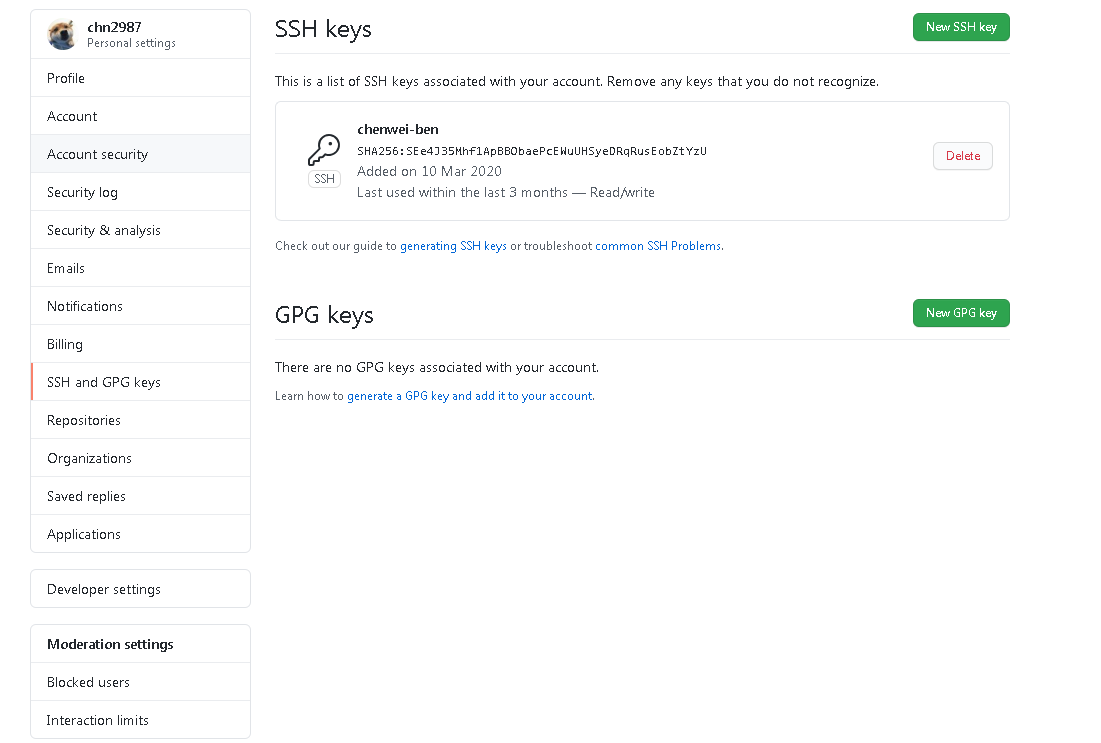
Task: Select Repositories in the sidebar
Action: (x=84, y=420)
